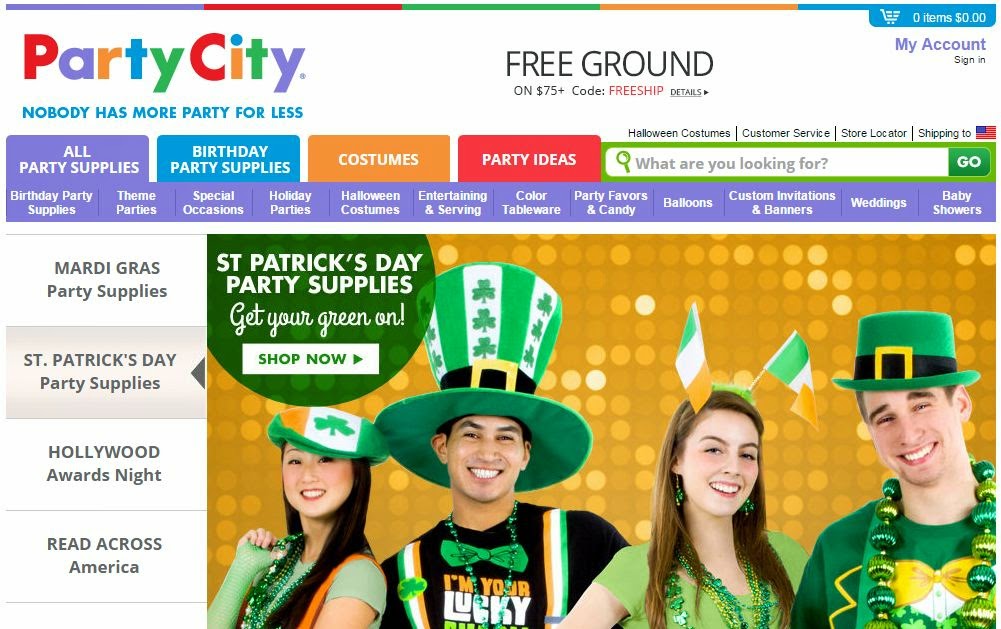Open the Theme Parties menu item
Viewport: 1001px width, 629px height.
pyautogui.click(x=136, y=202)
